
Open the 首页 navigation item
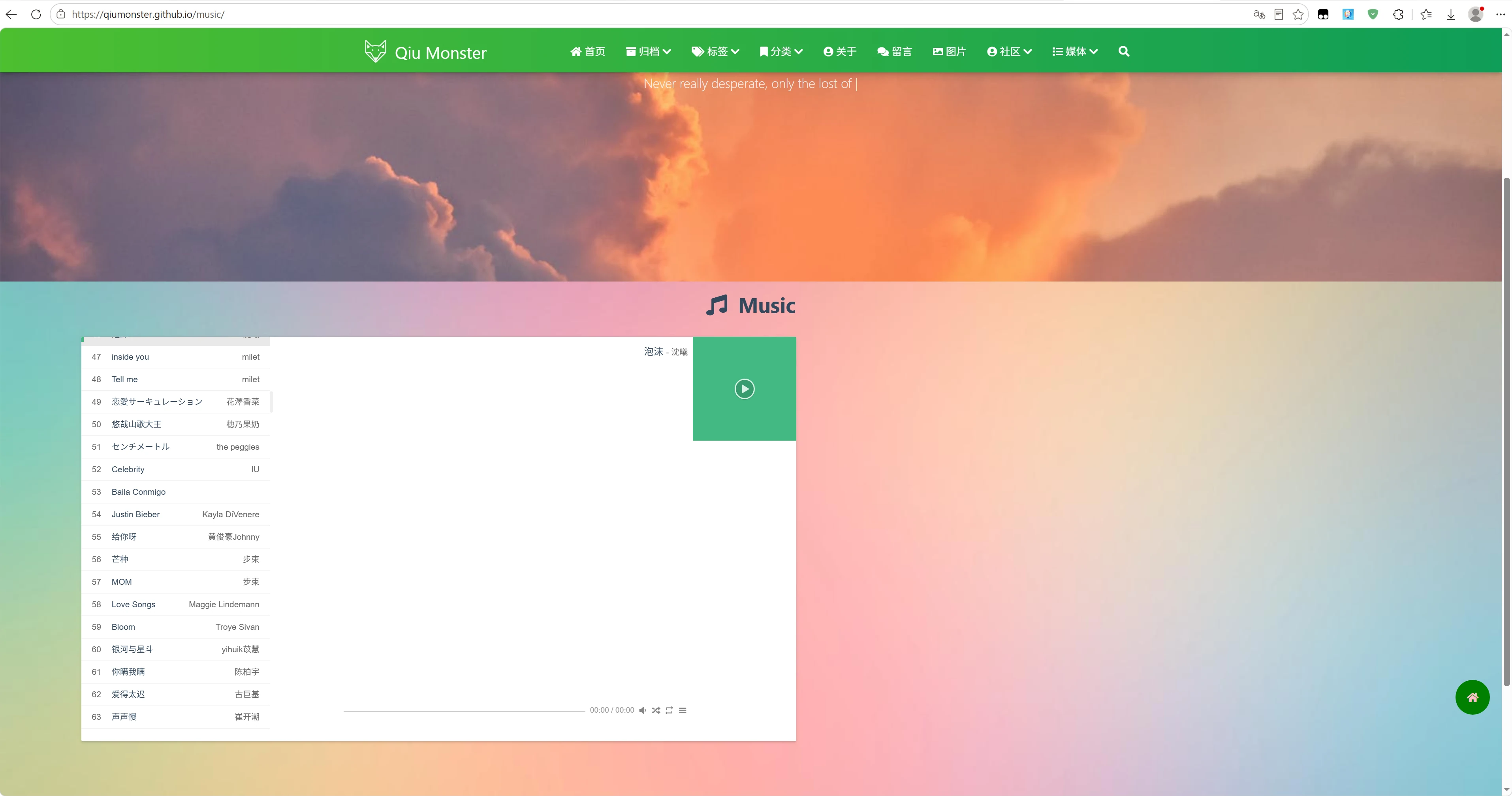coord(588,52)
